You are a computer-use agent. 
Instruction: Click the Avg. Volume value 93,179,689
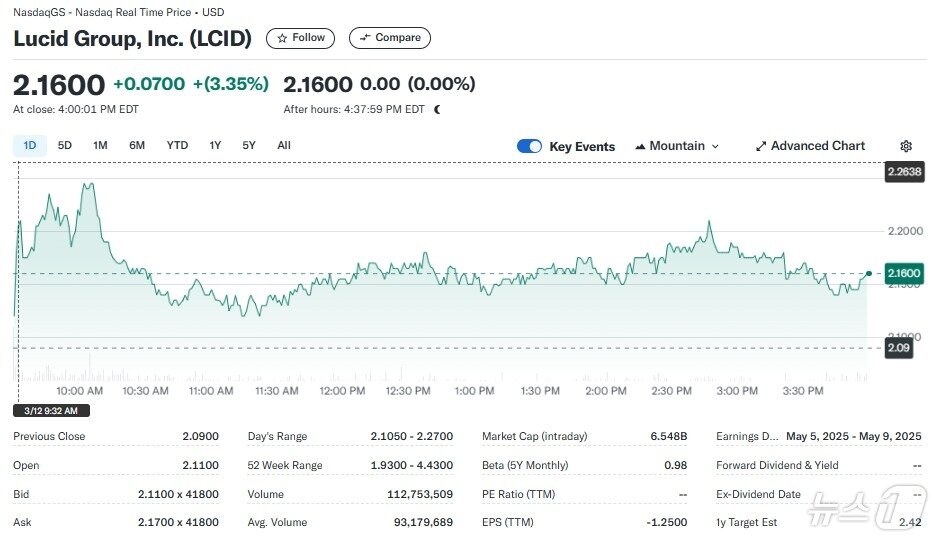423,522
